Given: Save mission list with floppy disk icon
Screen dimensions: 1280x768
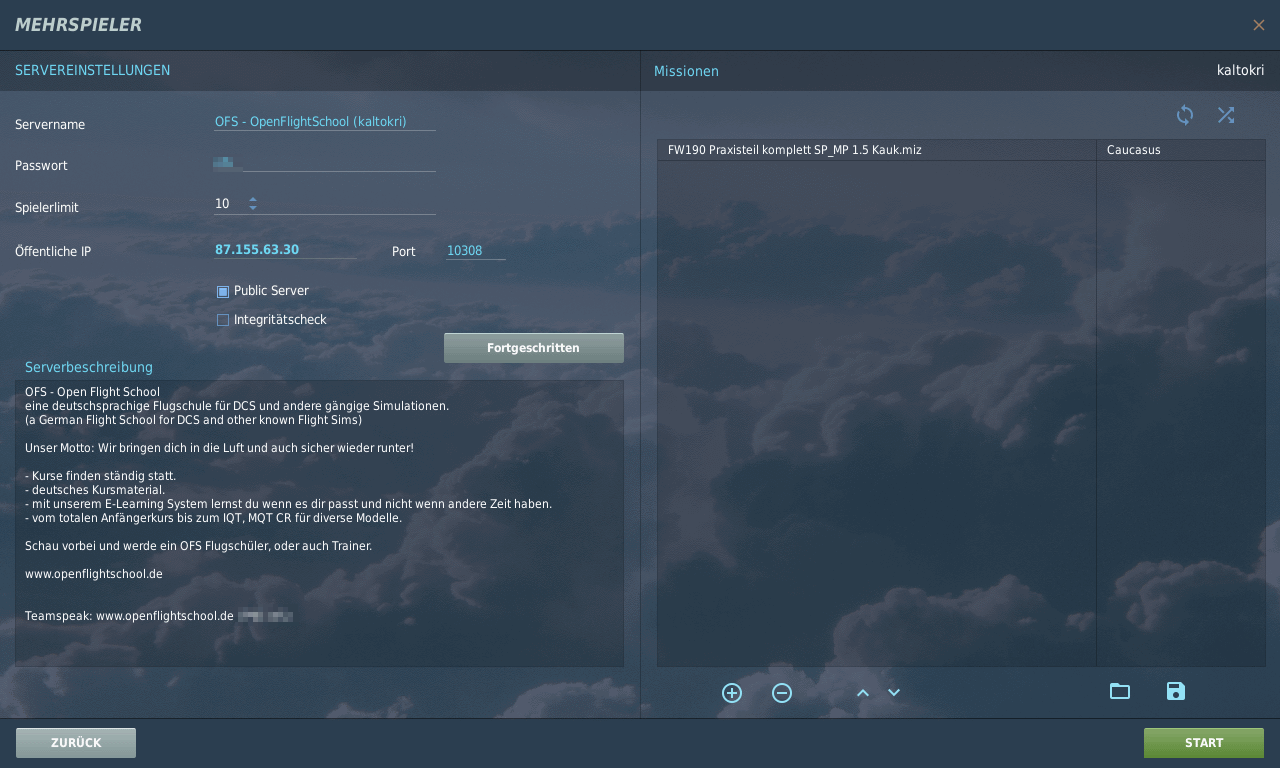Looking at the screenshot, I should click(x=1176, y=692).
